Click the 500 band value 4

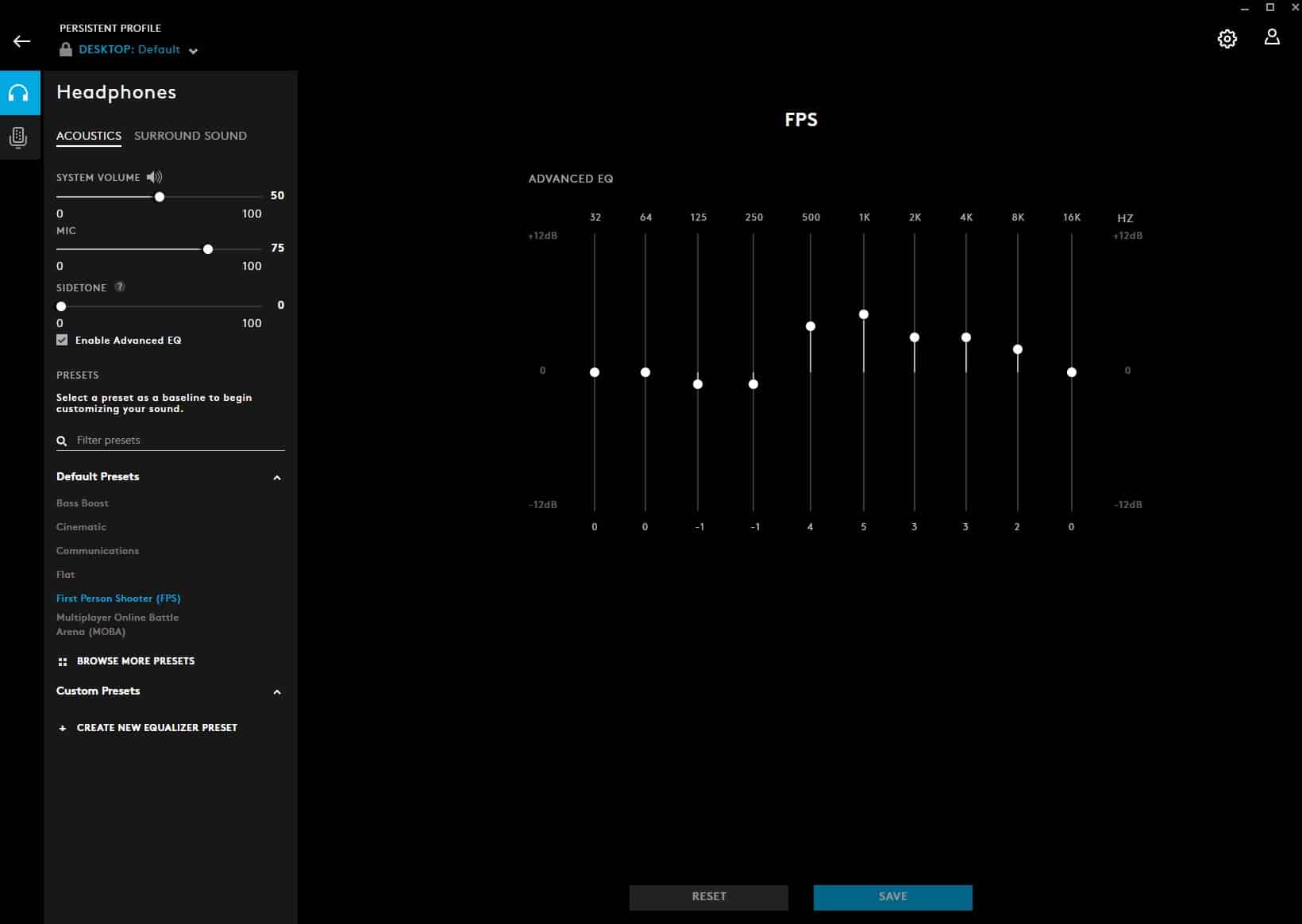810,527
